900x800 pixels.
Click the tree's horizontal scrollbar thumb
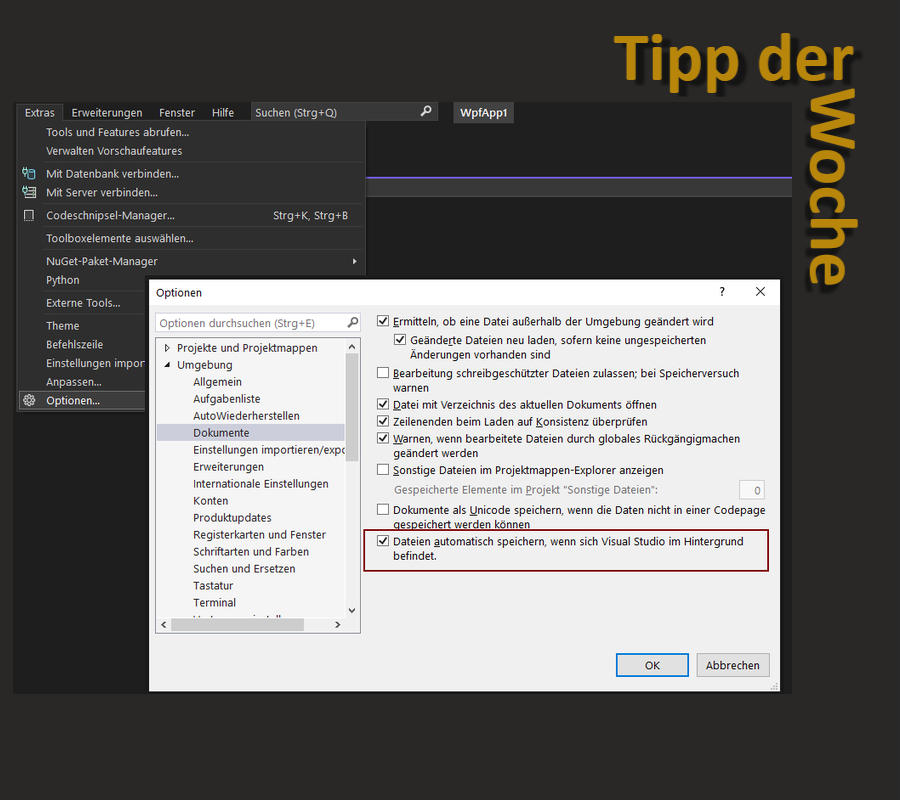click(238, 625)
